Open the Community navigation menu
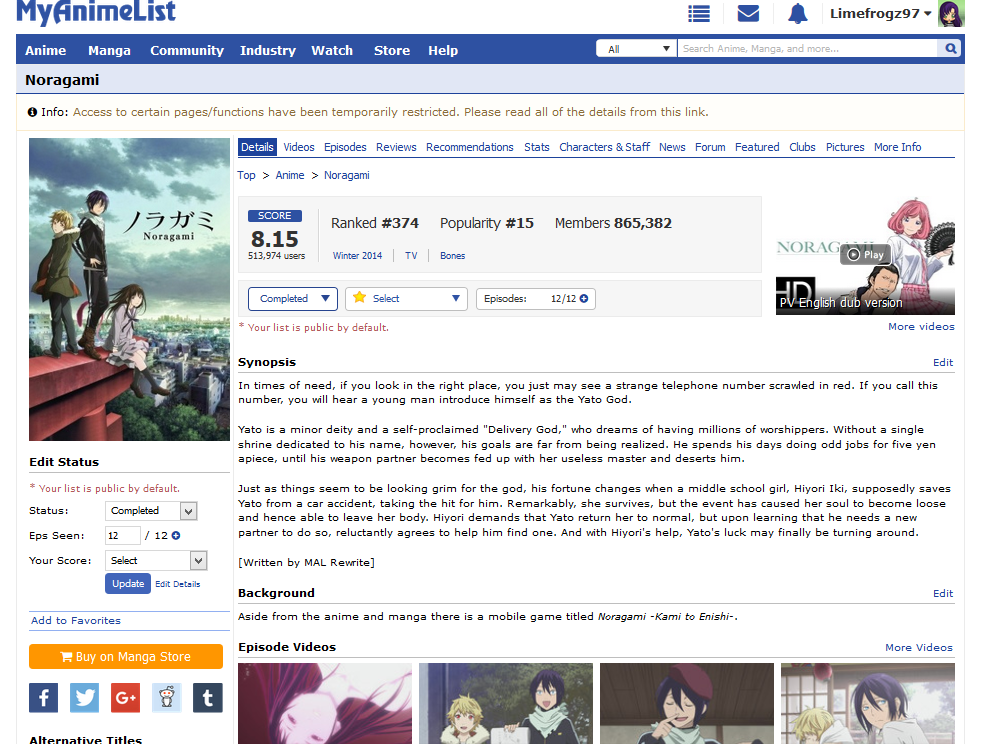983x744 pixels. tap(187, 50)
